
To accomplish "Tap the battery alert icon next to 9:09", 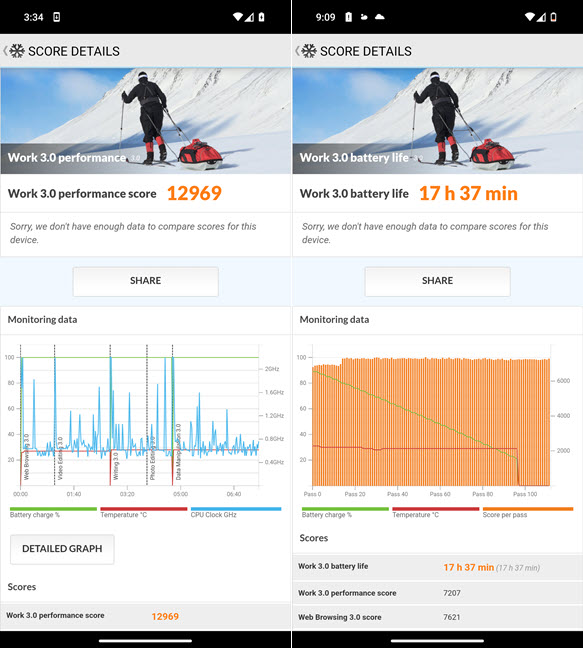I will (349, 17).
